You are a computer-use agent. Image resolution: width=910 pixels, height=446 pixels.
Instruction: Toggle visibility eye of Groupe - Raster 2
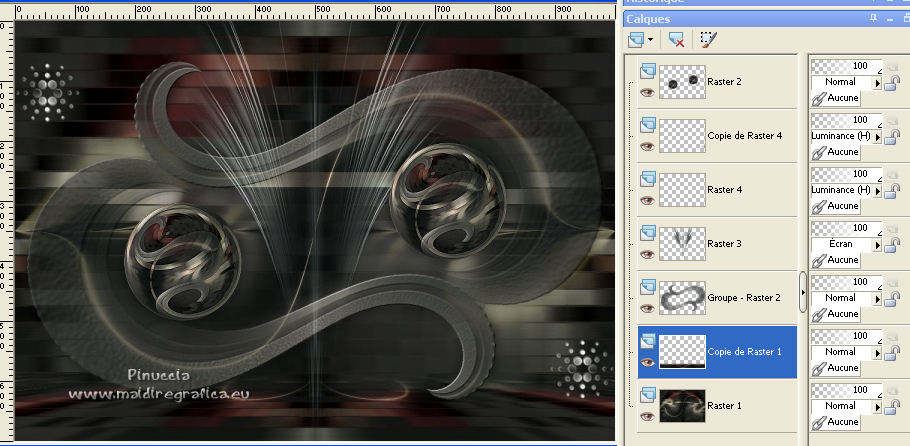coord(647,308)
